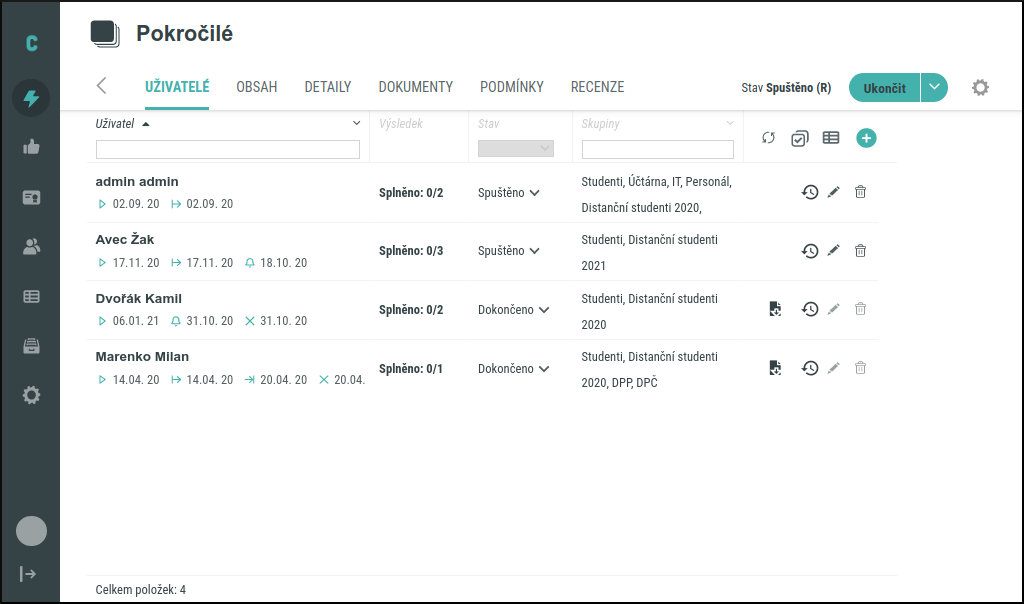This screenshot has height=604, width=1024.
Task: Switch to table view icon
Action: point(830,138)
